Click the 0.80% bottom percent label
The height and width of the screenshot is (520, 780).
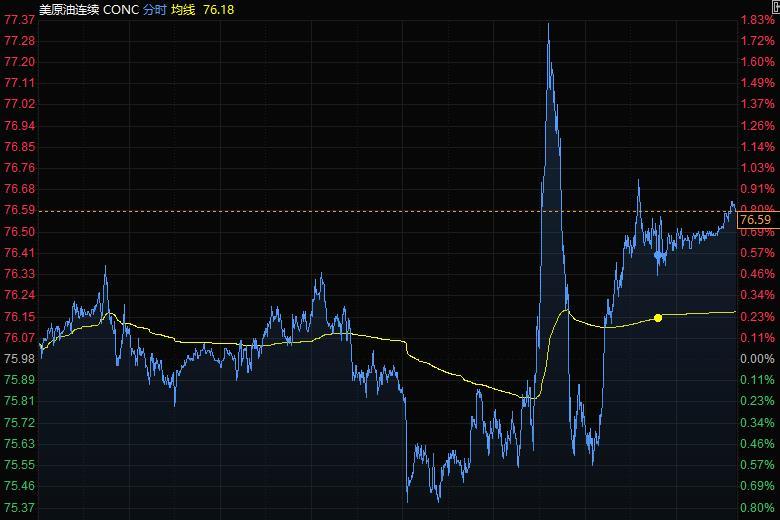pos(758,507)
